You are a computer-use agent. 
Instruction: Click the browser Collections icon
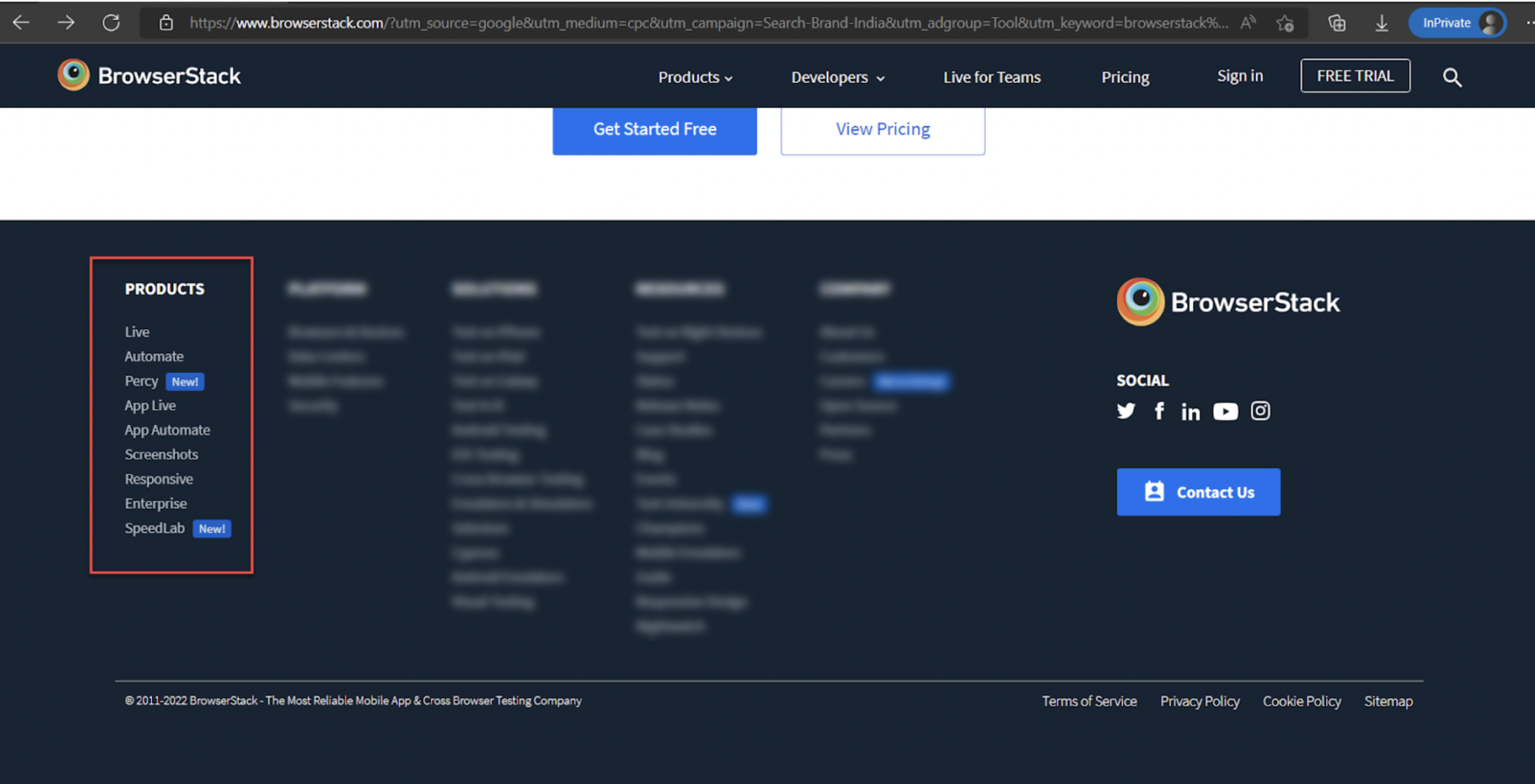[x=1336, y=22]
